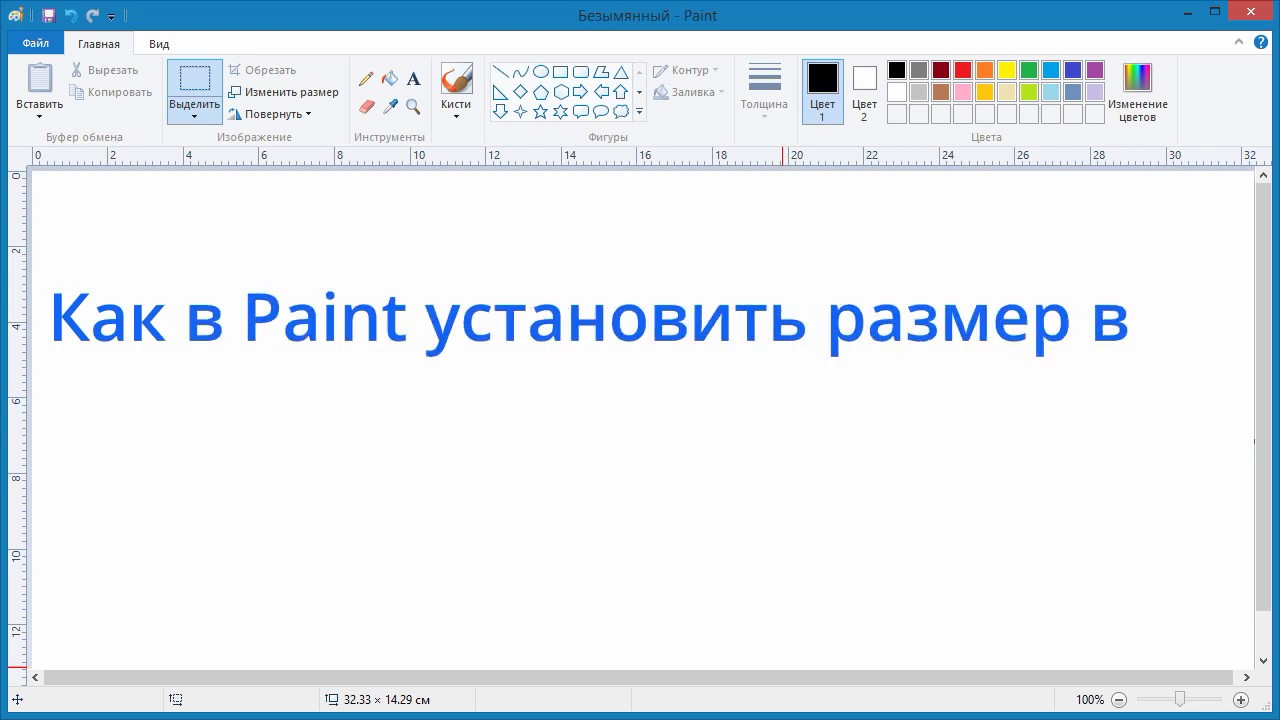Screen dimensions: 1280x720
Task: Choose the green palette swatch
Action: coord(1029,70)
